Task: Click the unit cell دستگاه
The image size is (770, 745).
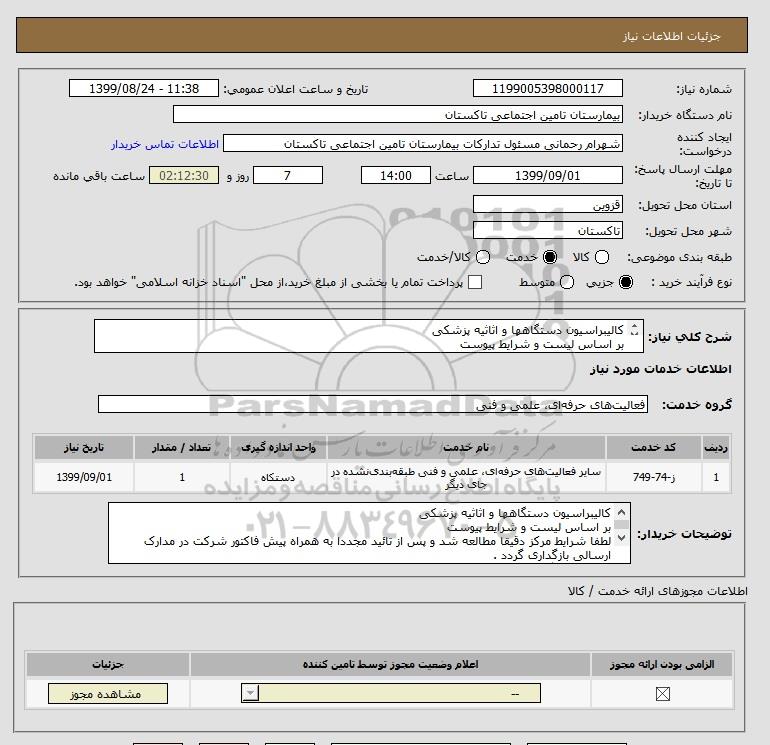Action: (278, 477)
